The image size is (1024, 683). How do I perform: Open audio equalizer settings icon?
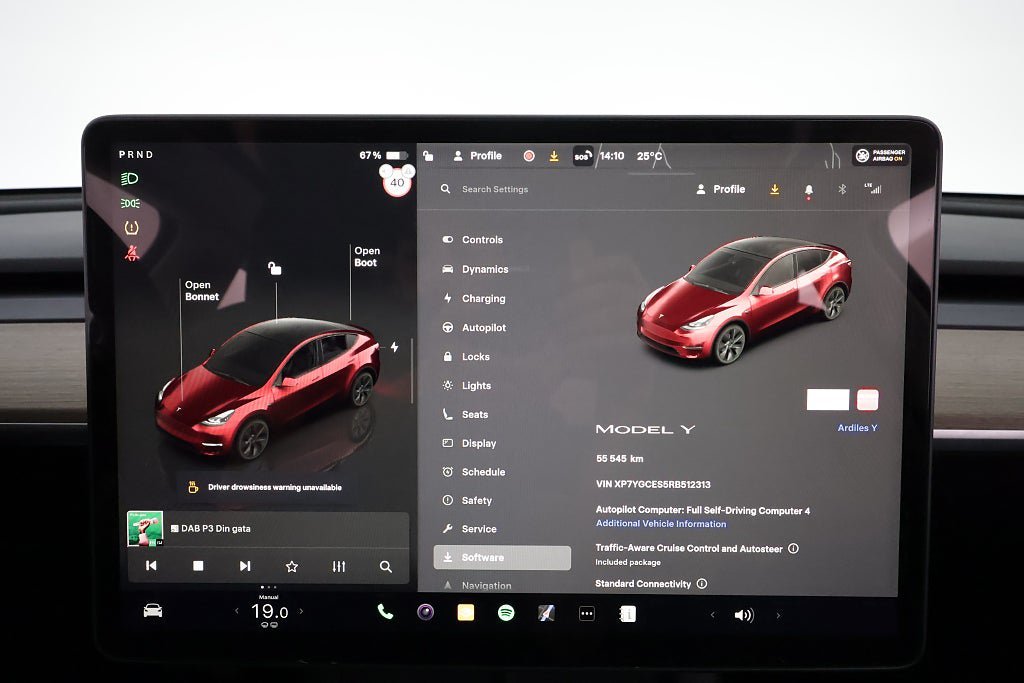[339, 566]
